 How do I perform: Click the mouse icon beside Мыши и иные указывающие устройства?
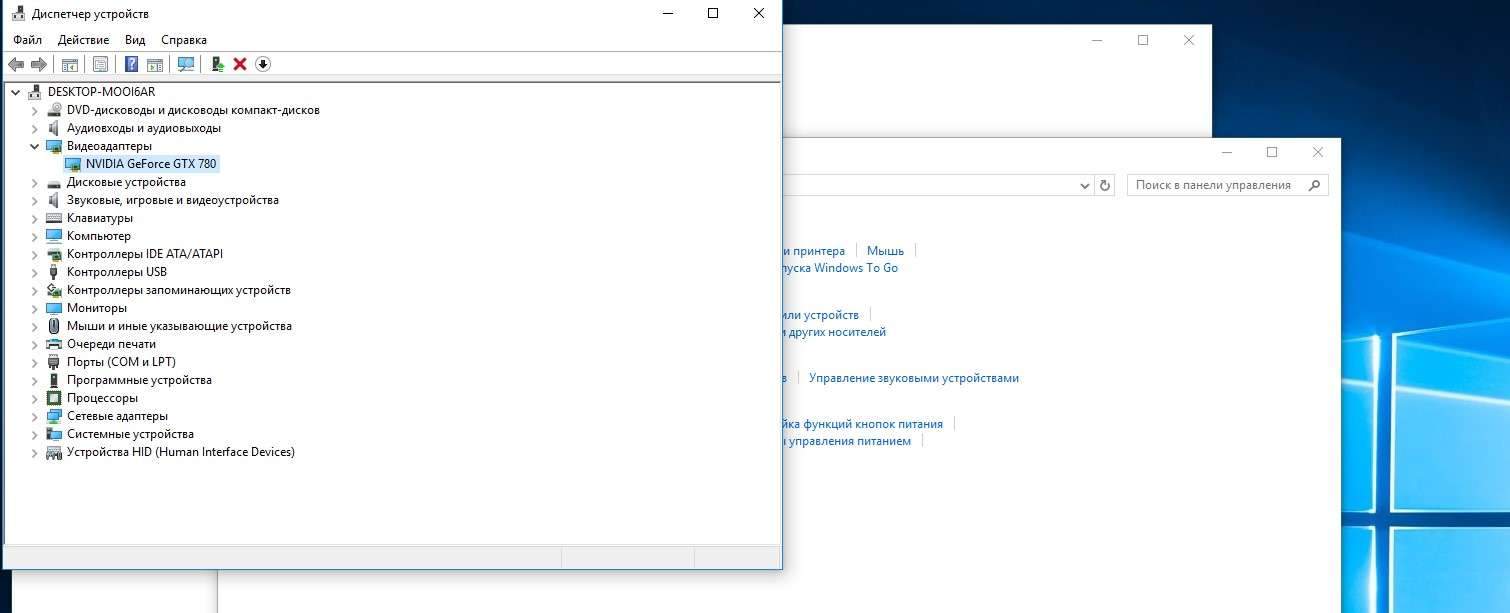54,326
